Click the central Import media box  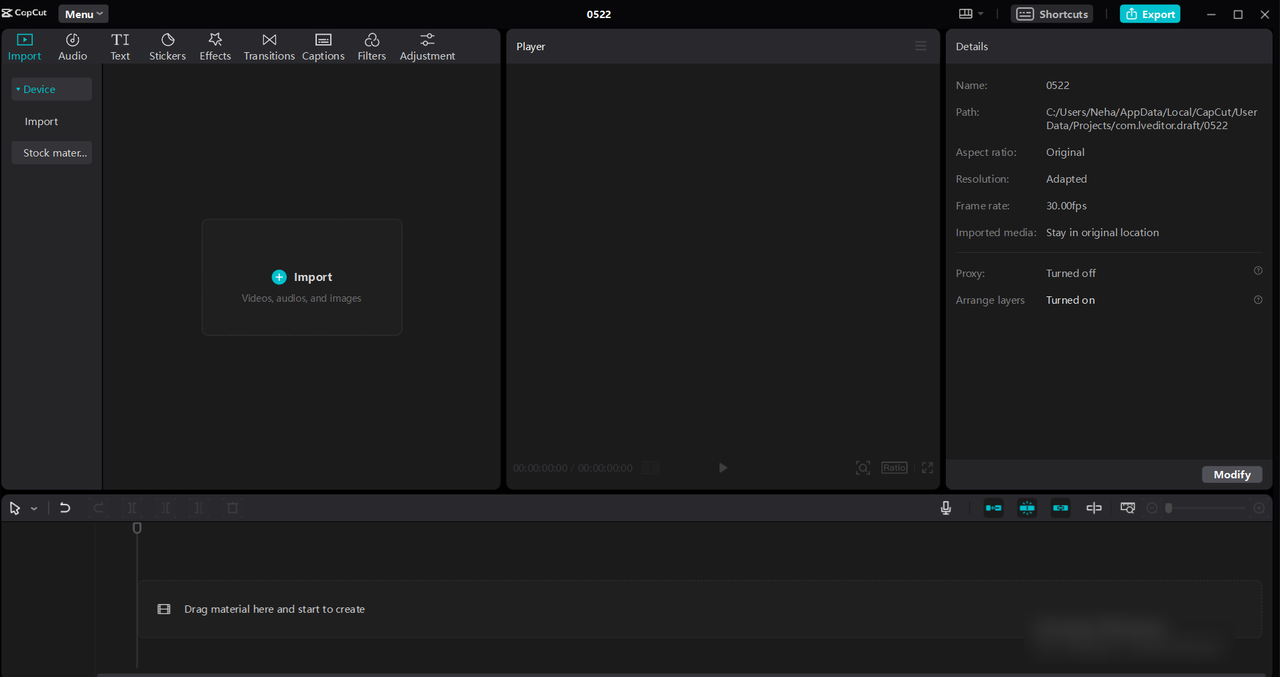(x=302, y=277)
